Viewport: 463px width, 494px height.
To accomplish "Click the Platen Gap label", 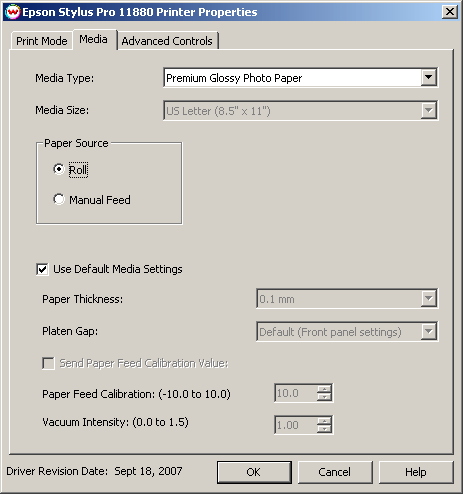I will pos(70,331).
